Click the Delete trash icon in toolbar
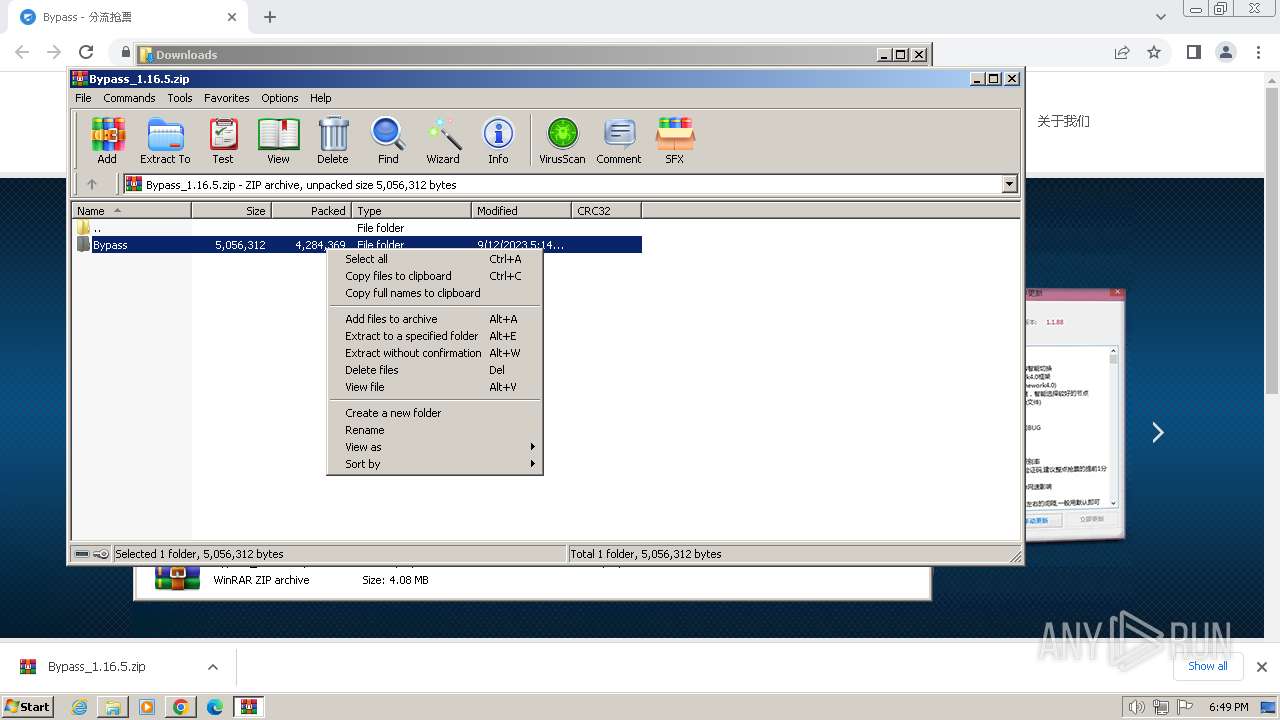Screen dimensions: 1280x720 [333, 140]
